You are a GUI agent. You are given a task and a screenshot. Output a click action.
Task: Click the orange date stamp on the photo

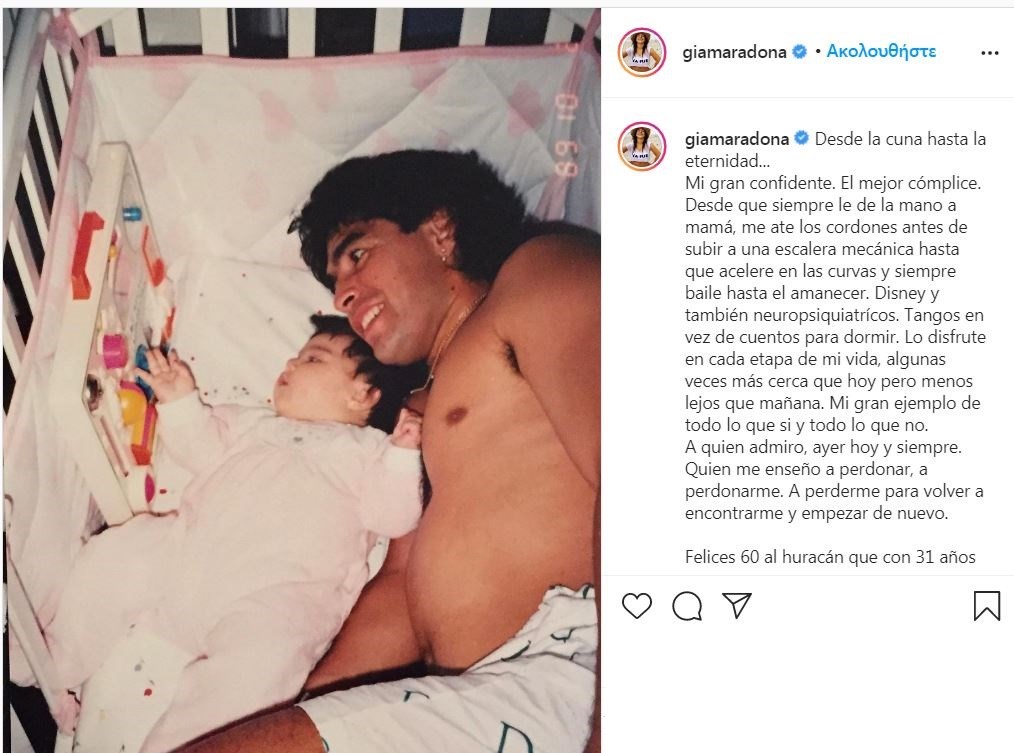pyautogui.click(x=566, y=135)
